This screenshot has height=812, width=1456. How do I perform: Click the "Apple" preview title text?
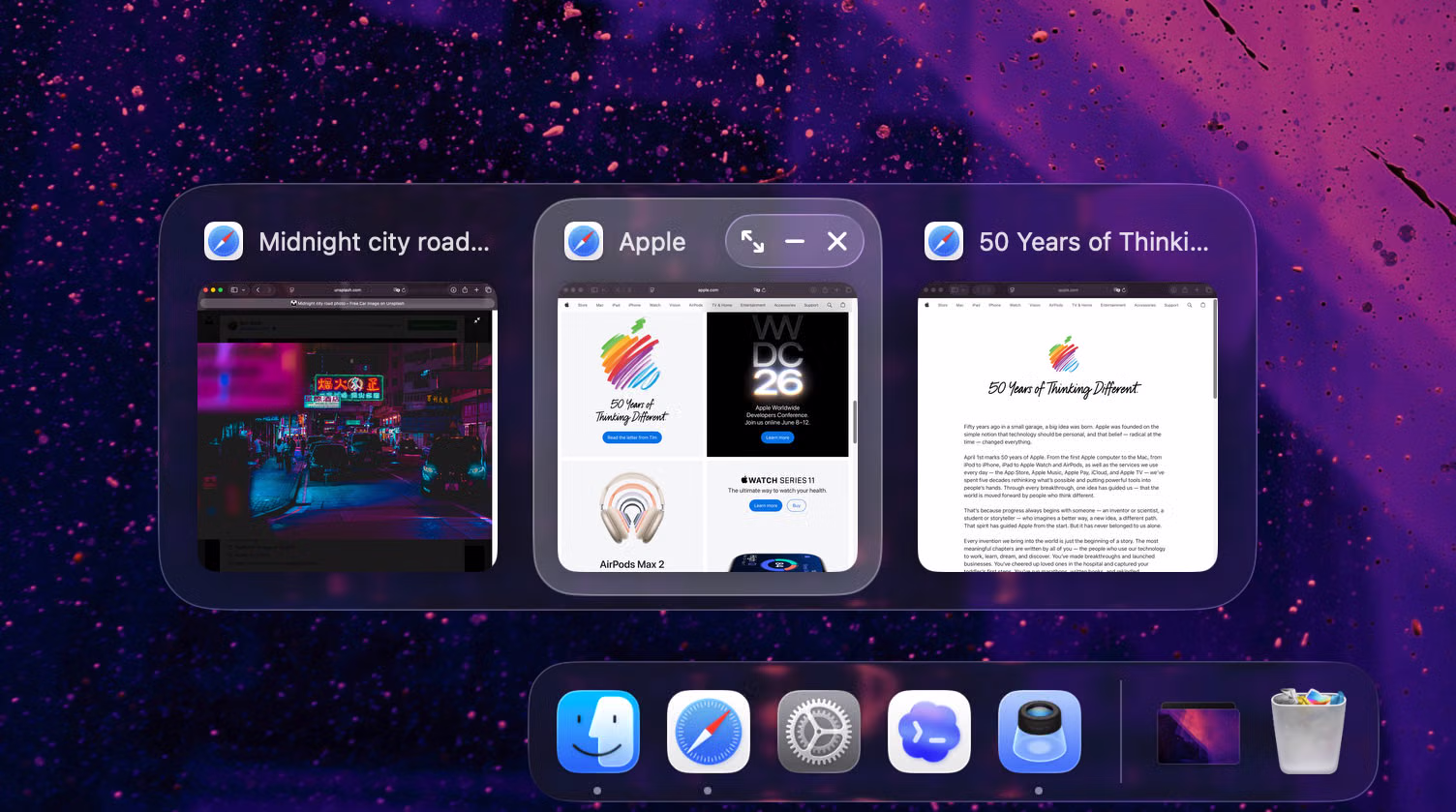pyautogui.click(x=652, y=242)
